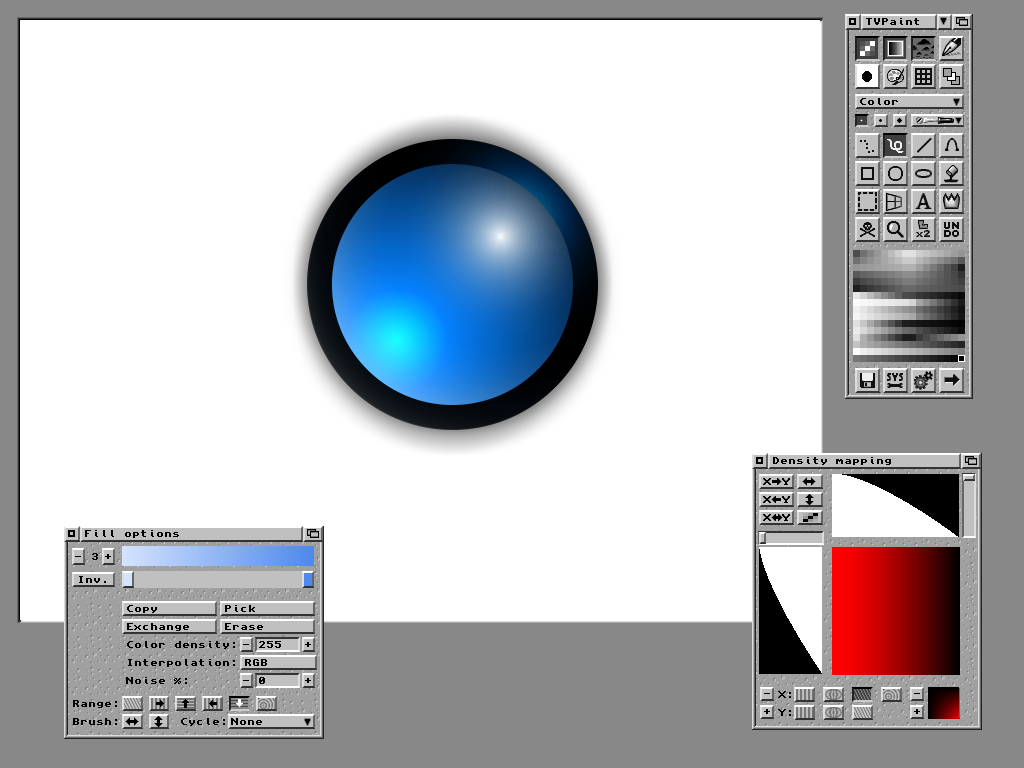Click the blue gradient end-color marker
Viewport: 1024px width, 768px height.
308,579
